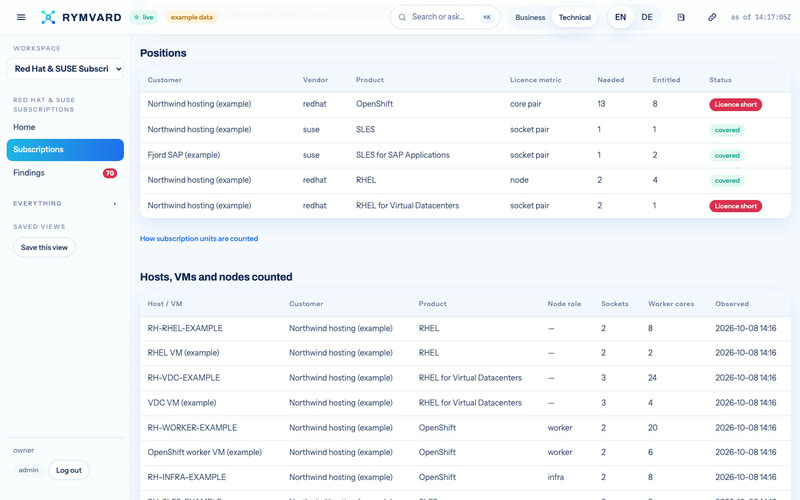Click Licence short badge for RHEL Virtual Datacenters
Image resolution: width=800 pixels, height=500 pixels.
tap(735, 206)
